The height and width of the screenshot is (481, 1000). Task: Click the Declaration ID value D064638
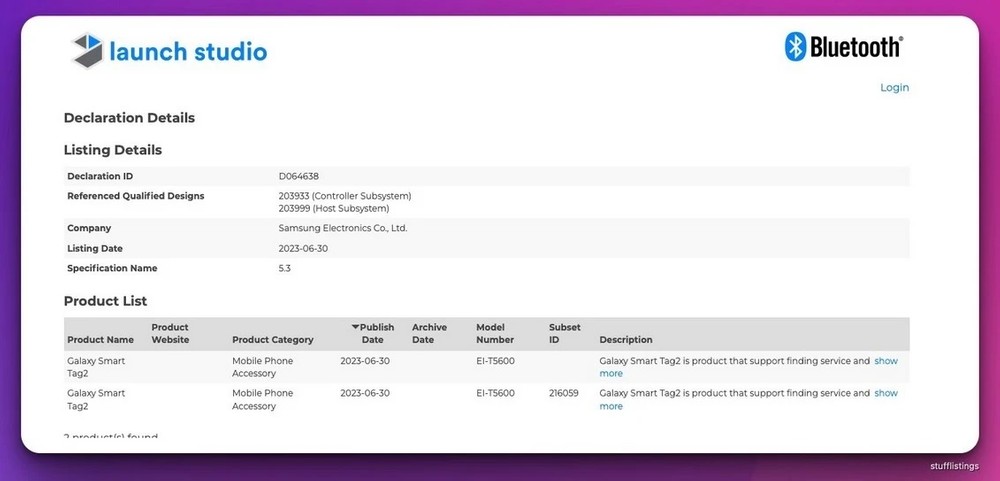[x=298, y=176]
